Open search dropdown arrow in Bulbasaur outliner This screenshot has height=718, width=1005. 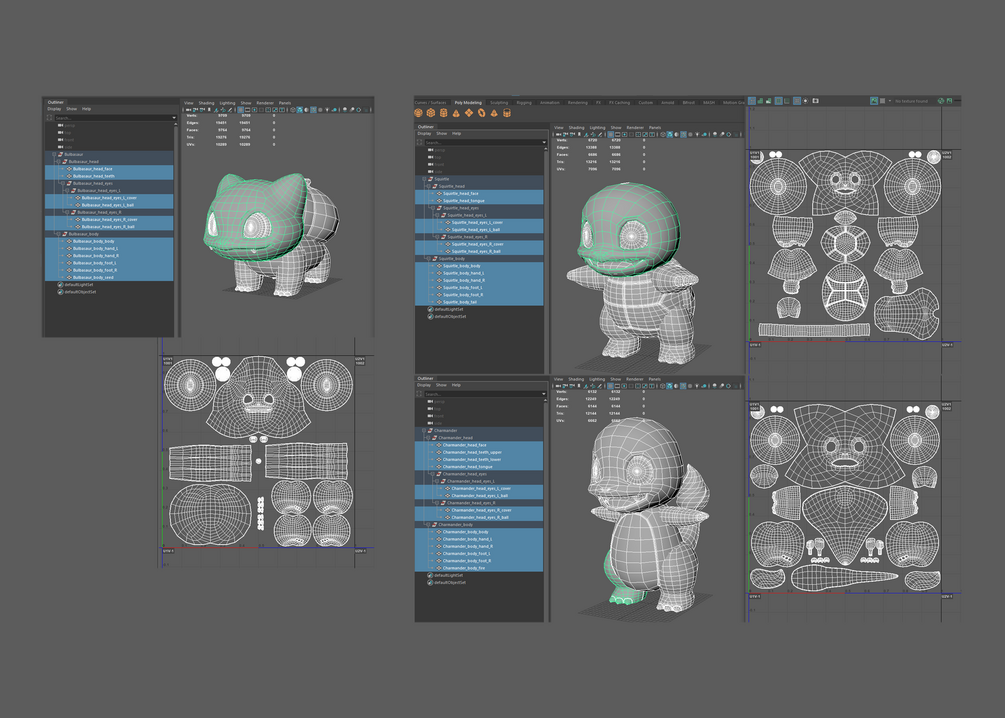174,118
